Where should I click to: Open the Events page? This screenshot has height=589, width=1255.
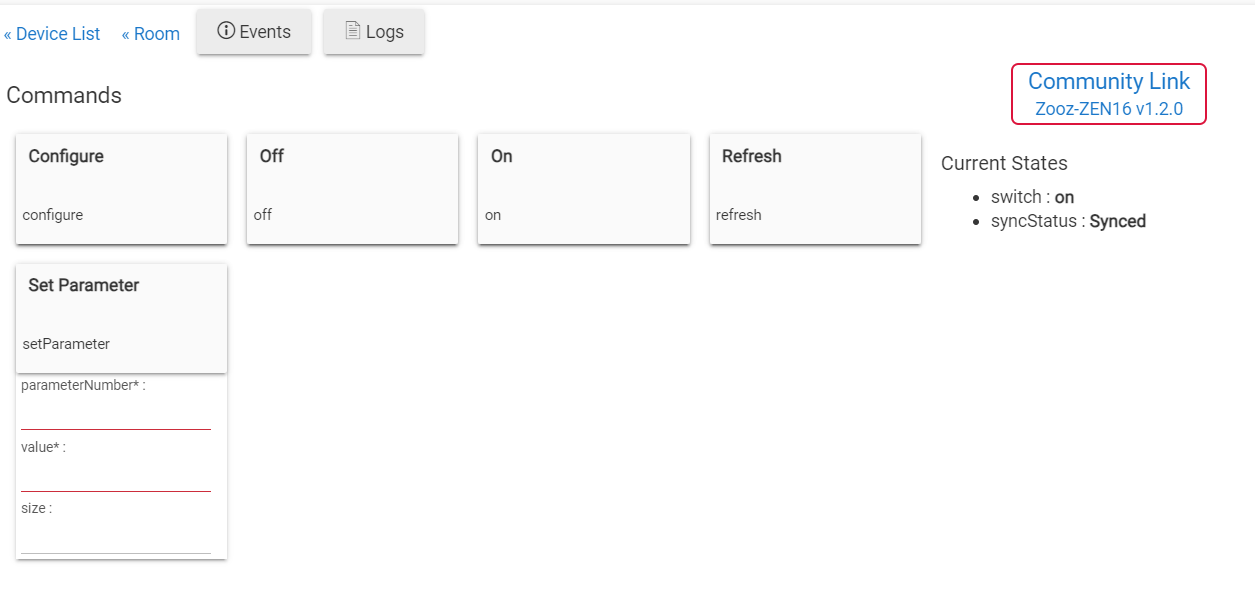254,32
